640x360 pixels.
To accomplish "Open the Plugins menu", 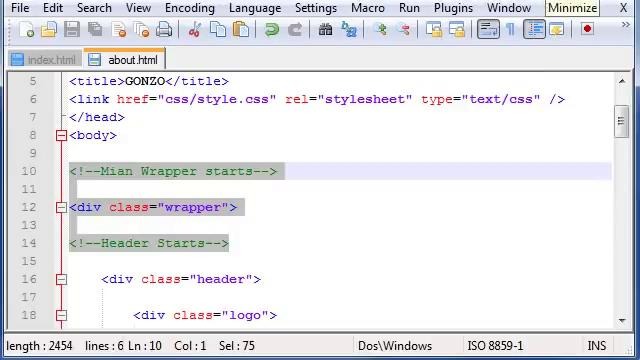I will click(x=453, y=8).
